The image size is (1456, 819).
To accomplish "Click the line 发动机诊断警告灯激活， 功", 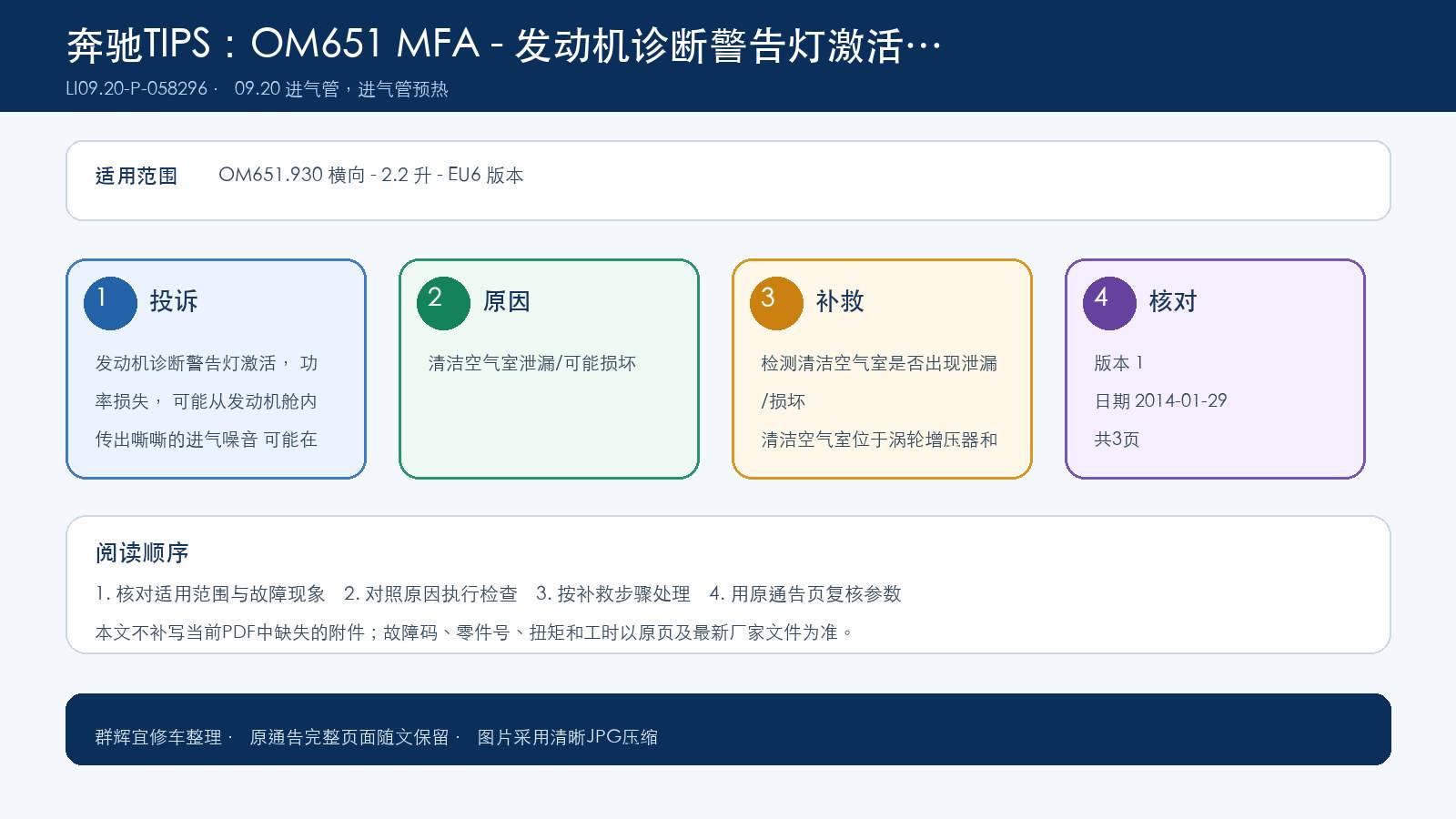I will 207,363.
